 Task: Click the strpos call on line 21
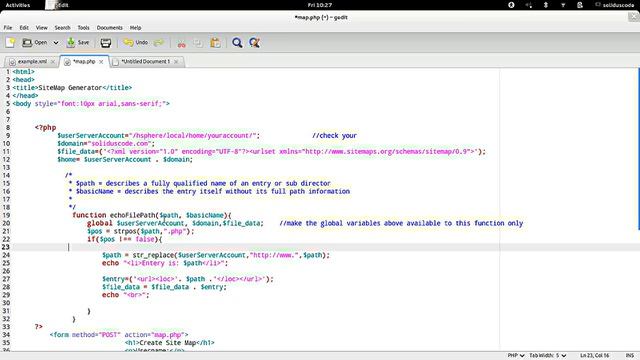154,231
